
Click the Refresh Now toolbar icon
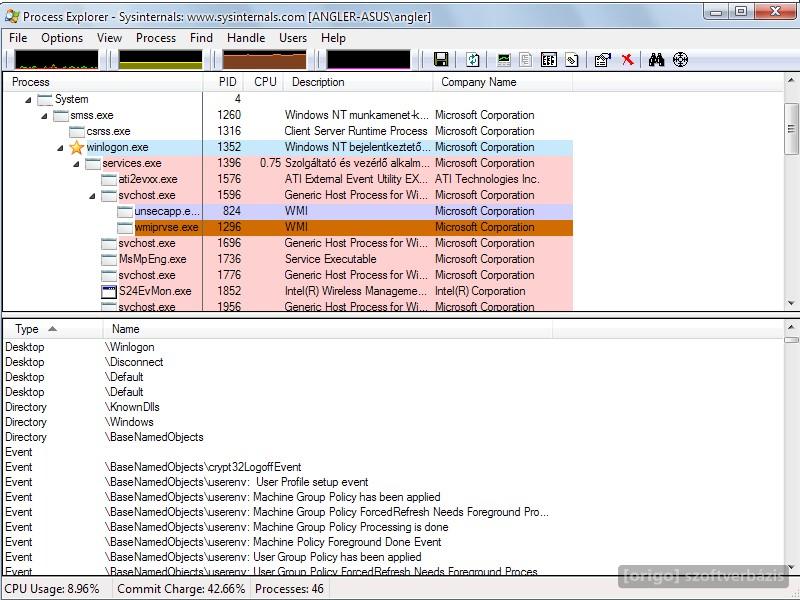coord(473,60)
